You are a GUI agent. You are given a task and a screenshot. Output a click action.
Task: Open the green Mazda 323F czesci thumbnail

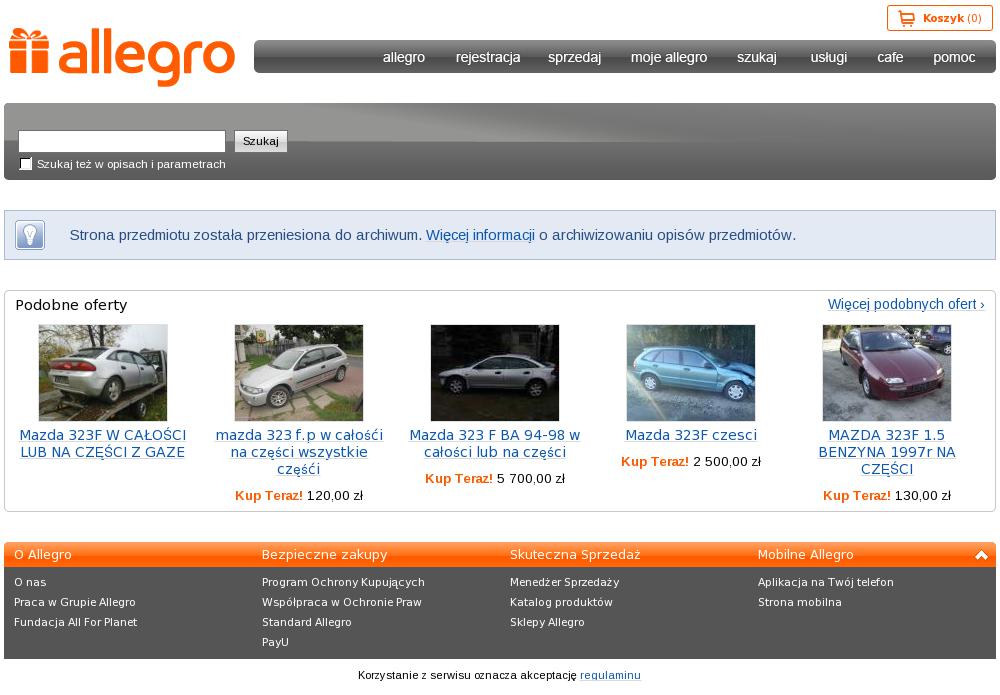[x=691, y=373]
